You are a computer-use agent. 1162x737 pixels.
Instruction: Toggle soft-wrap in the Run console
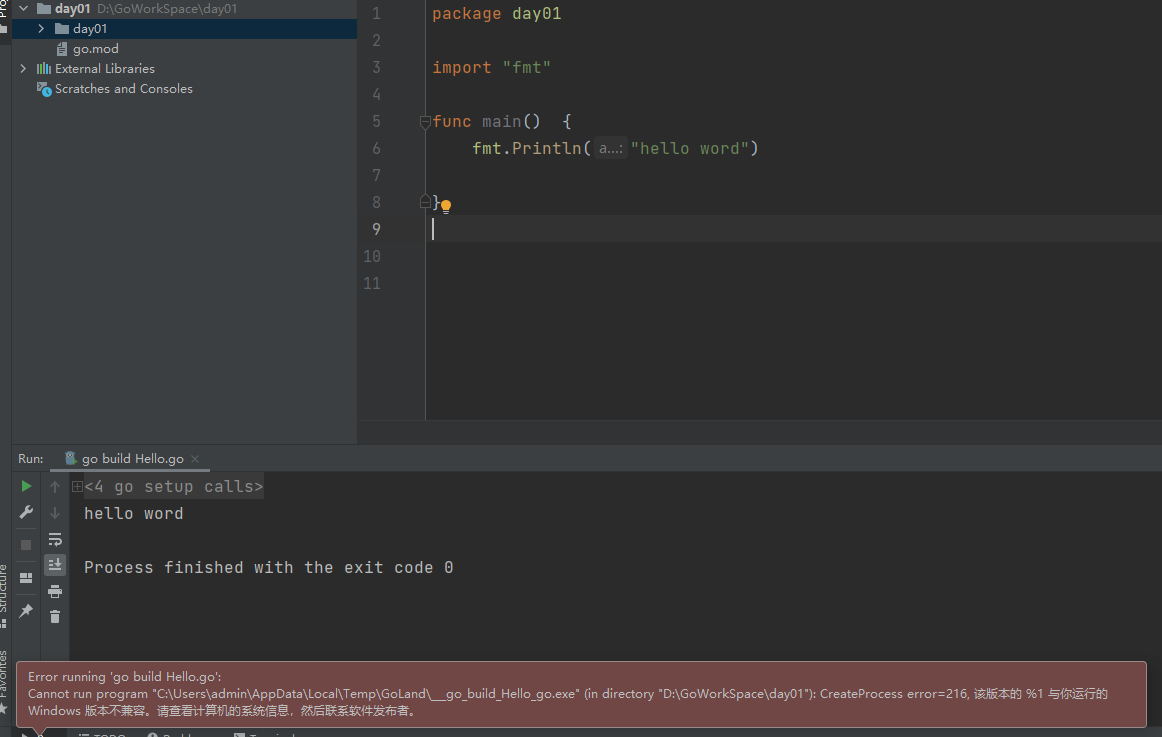pyautogui.click(x=55, y=540)
